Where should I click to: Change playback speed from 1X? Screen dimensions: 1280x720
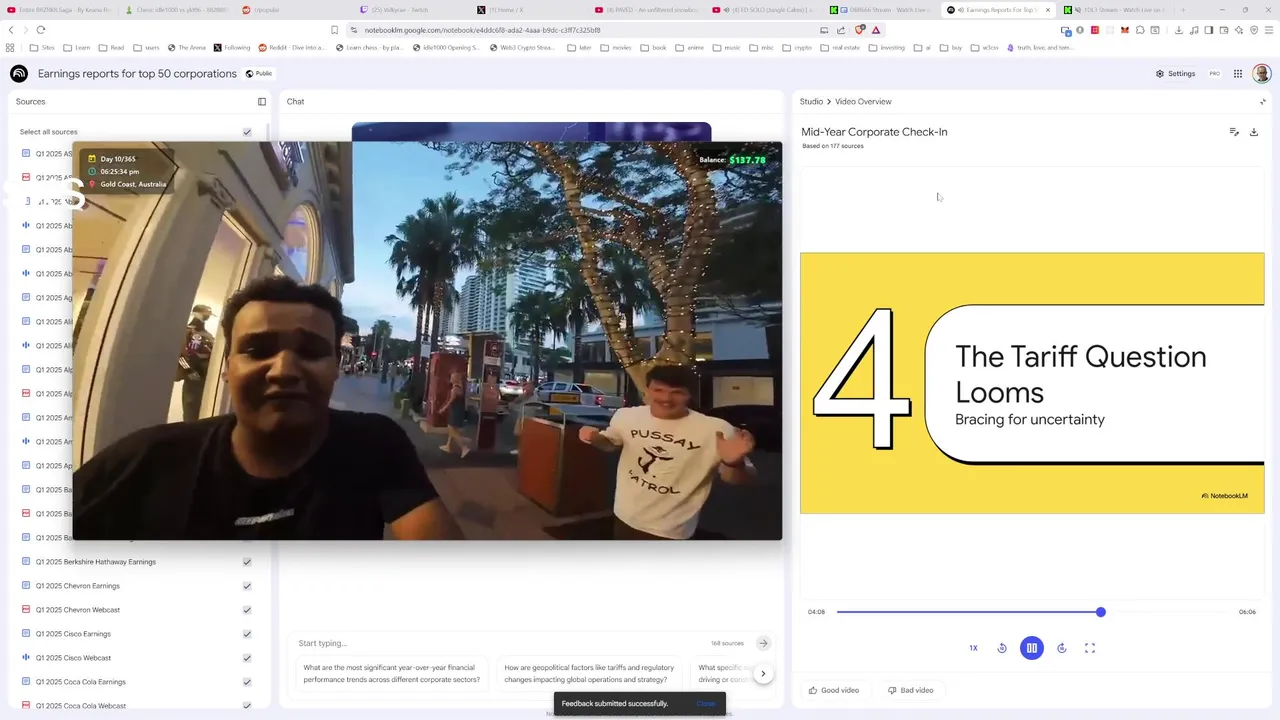coord(973,648)
